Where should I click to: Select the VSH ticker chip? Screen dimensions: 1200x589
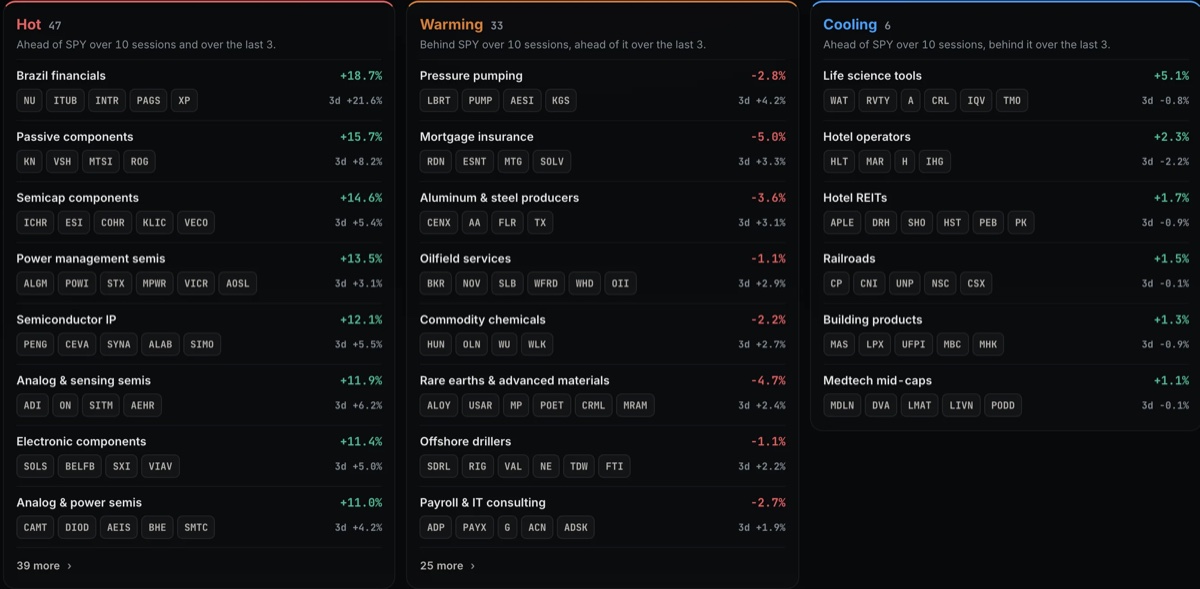click(x=62, y=162)
